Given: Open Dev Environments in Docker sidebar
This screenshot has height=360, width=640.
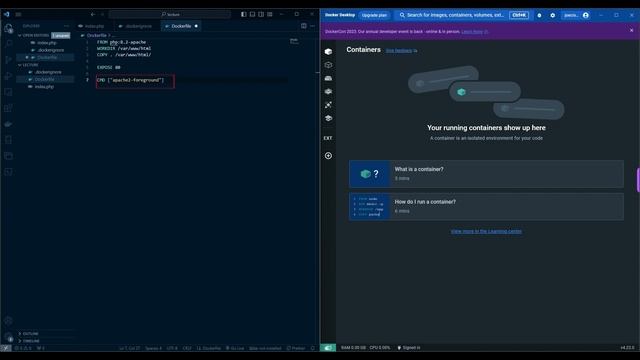Looking at the screenshot, I should tap(328, 91).
